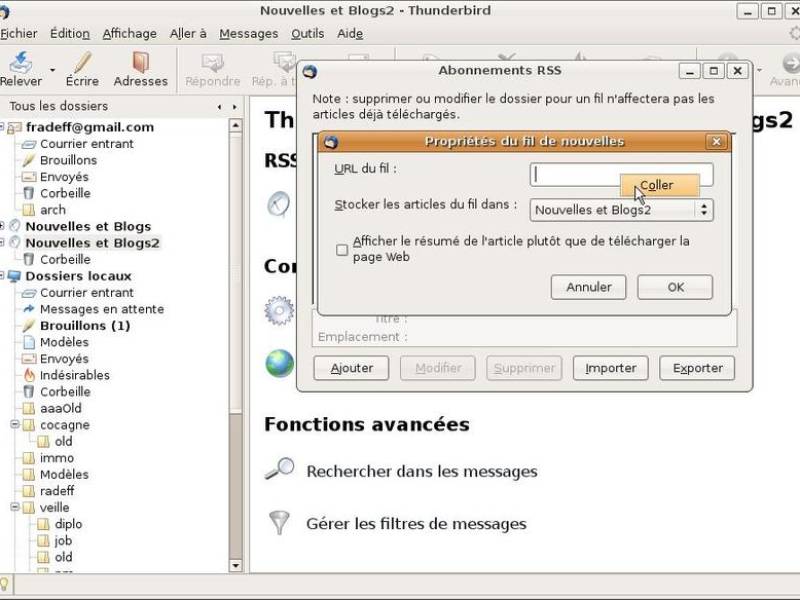Screen dimensions: 800x600
Task: Click the Importer button
Action: point(611,368)
